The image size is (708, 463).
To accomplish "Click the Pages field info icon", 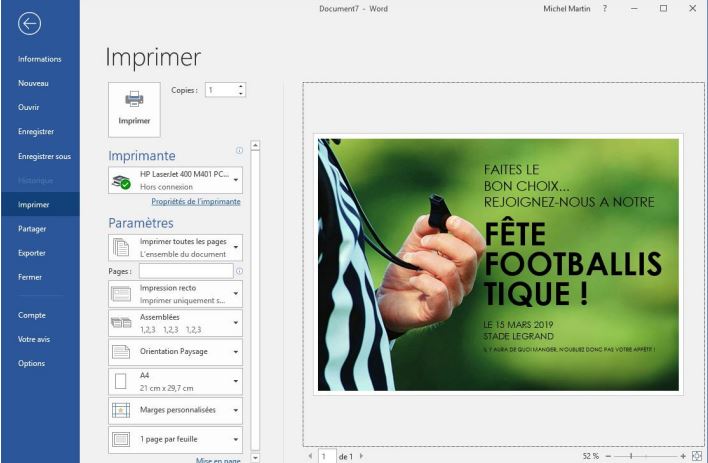I will pos(239,271).
